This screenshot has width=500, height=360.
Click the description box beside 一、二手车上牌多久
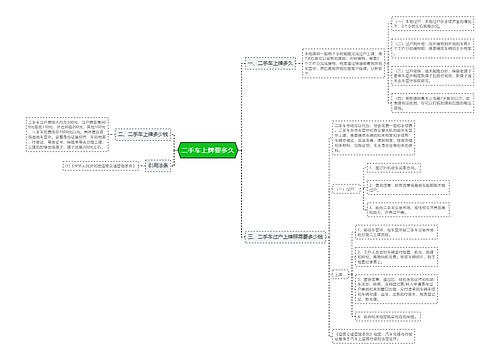tap(343, 63)
